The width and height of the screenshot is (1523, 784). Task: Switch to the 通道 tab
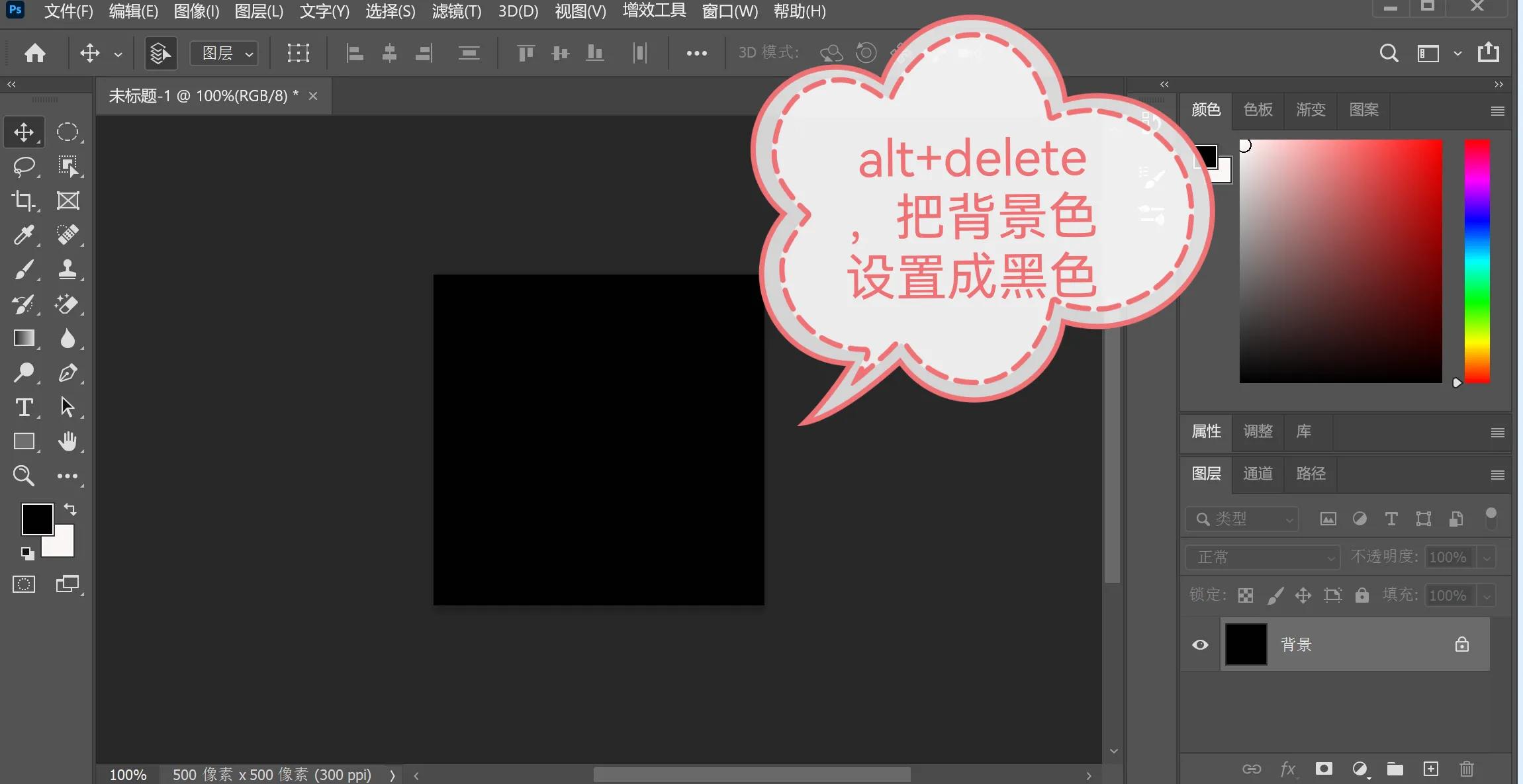1256,474
